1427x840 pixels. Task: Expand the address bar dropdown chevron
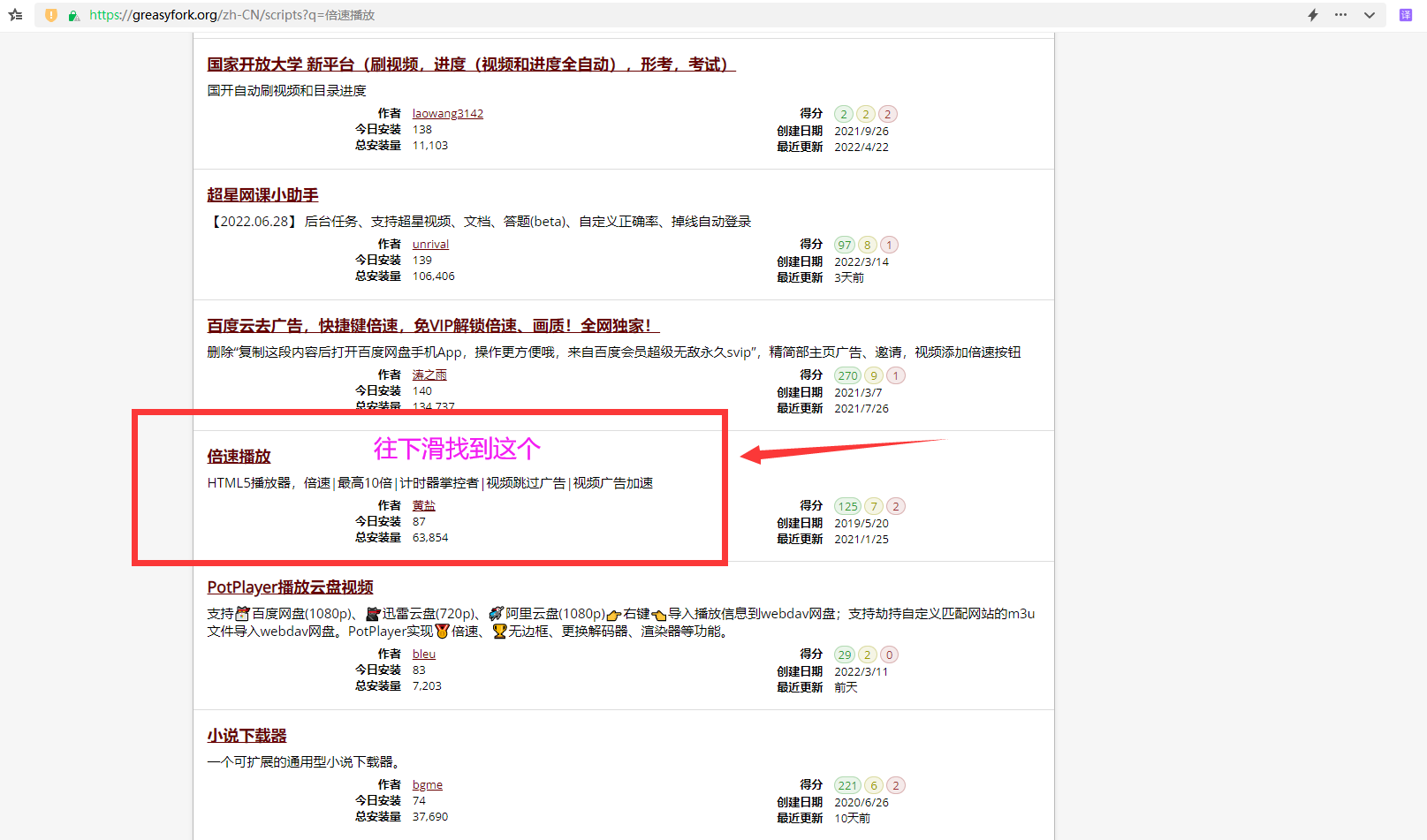[1369, 15]
